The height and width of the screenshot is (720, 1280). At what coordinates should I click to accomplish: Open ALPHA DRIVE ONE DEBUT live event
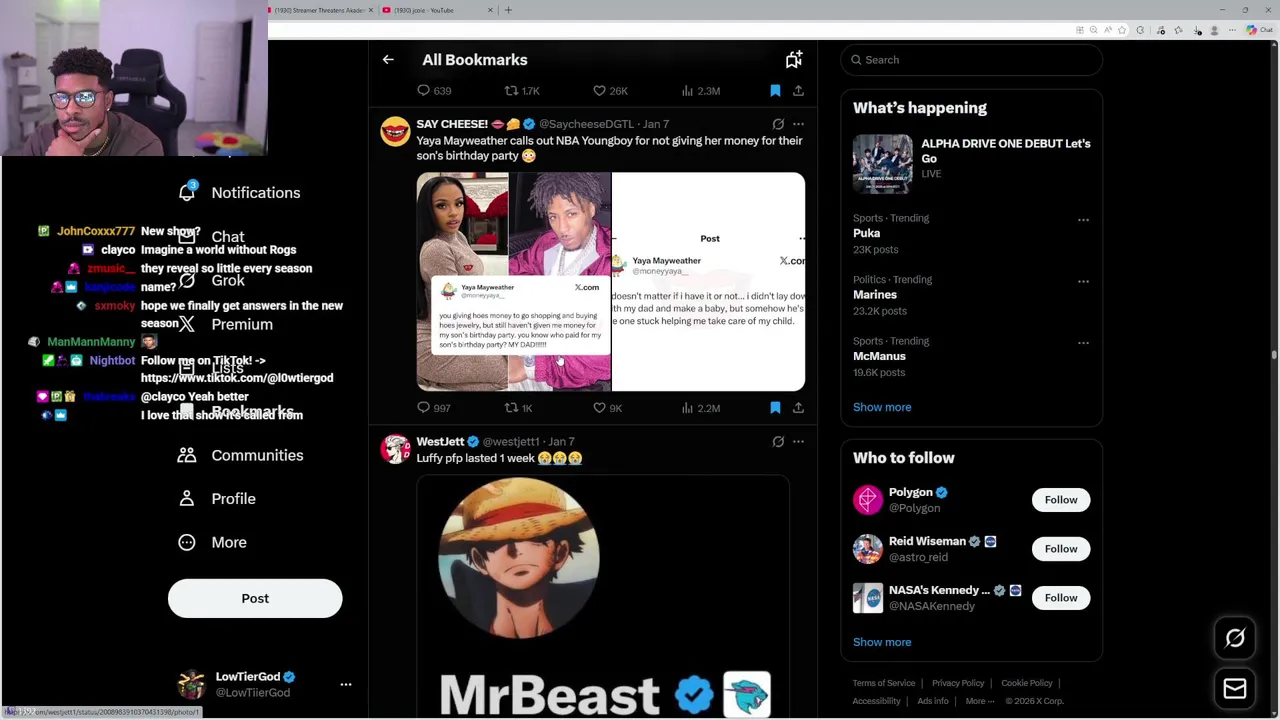[971, 163]
